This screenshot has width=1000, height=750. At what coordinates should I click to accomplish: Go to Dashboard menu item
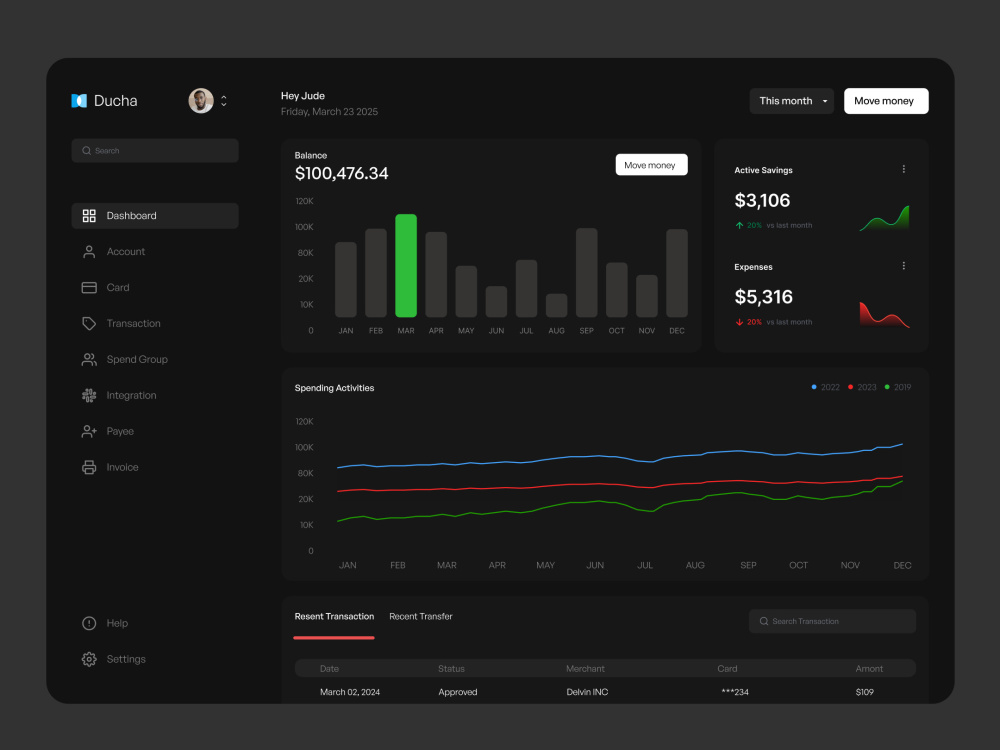(x=155, y=216)
